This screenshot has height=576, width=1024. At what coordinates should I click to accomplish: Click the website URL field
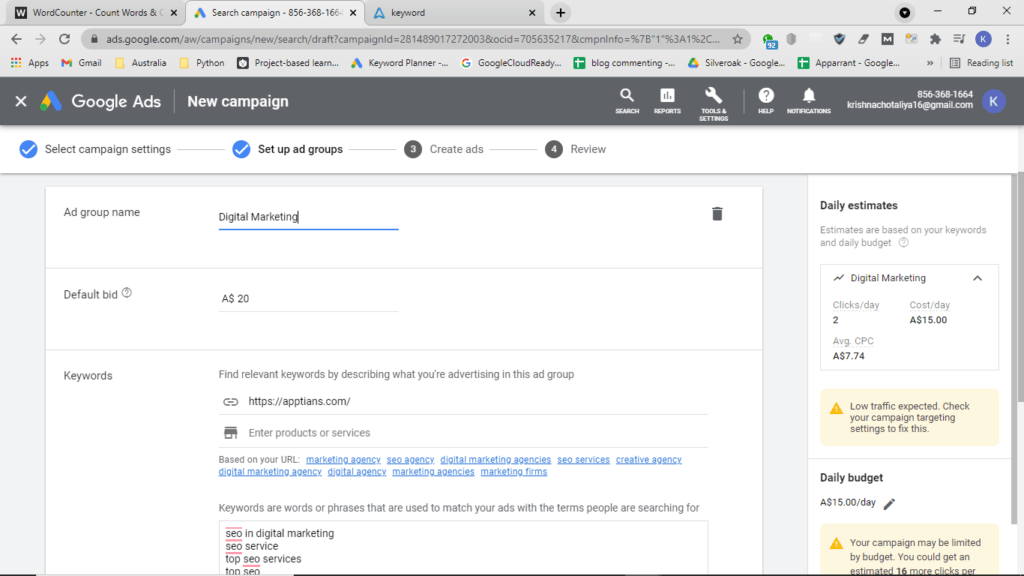(463, 401)
